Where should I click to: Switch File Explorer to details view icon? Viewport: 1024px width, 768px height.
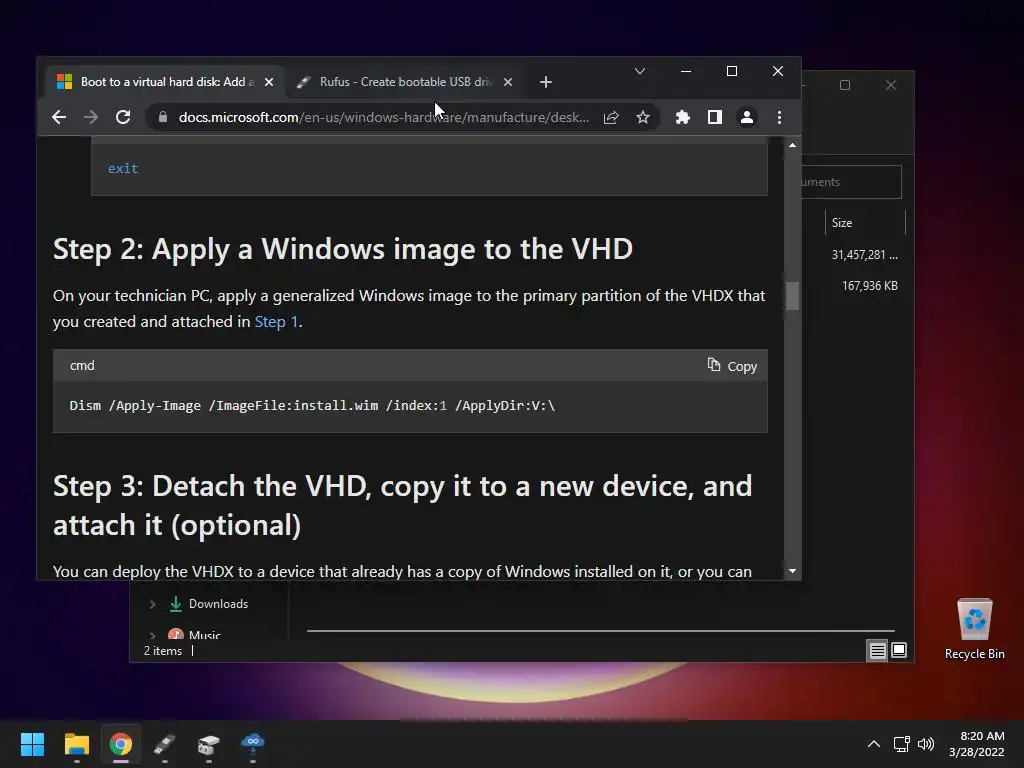(877, 650)
